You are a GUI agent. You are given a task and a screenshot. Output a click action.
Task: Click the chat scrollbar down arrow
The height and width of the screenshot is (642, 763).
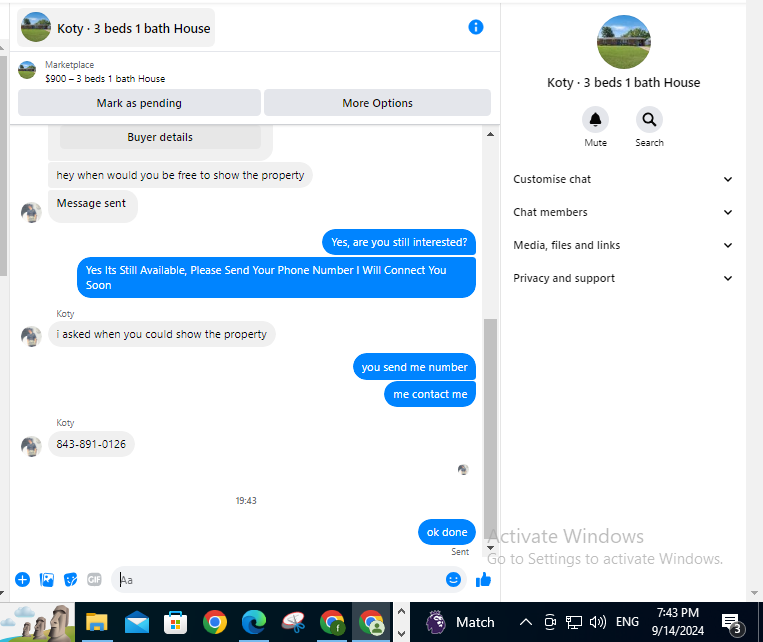(x=490, y=548)
